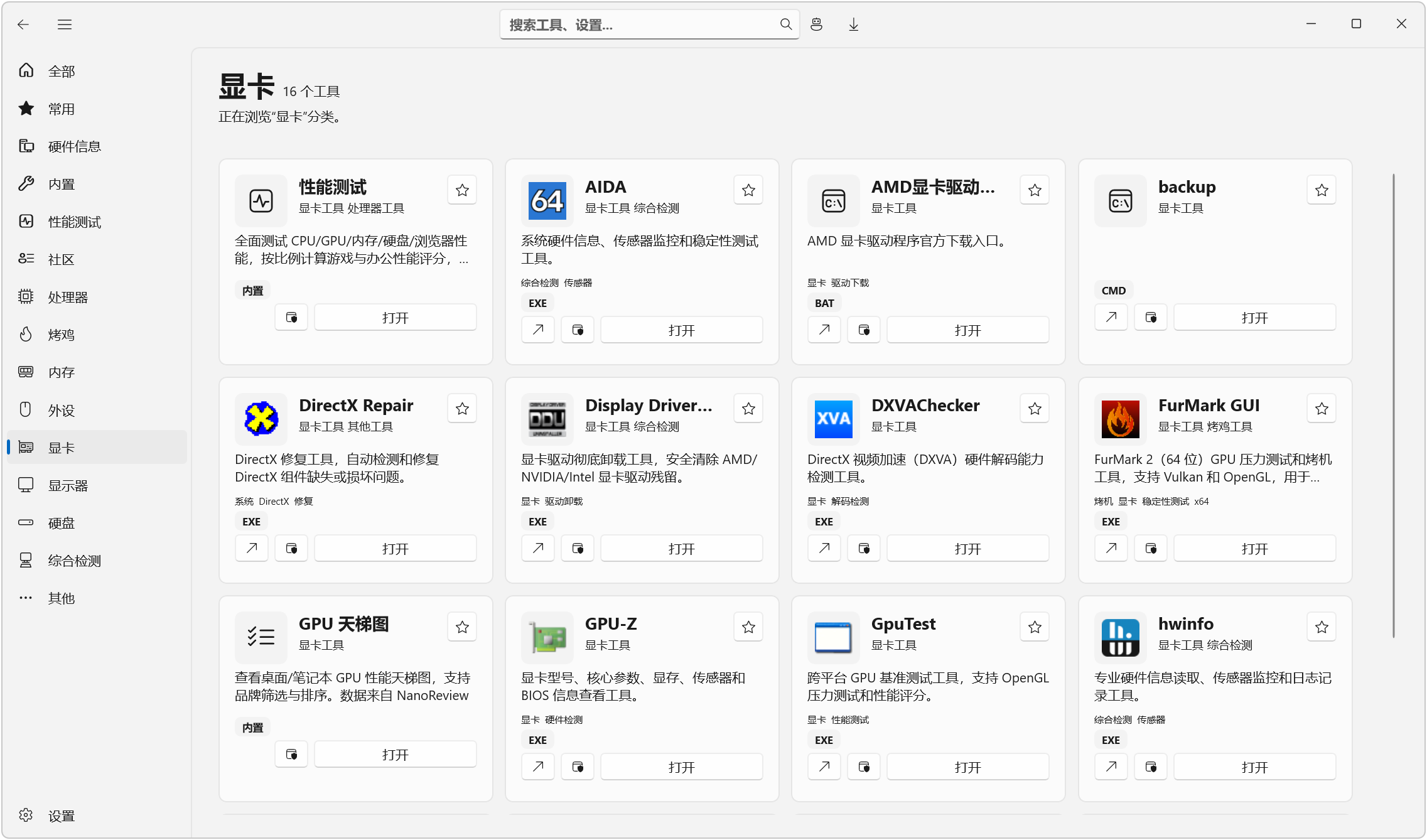
Task: Click the DirectX Repair yellow X icon
Action: tap(261, 419)
